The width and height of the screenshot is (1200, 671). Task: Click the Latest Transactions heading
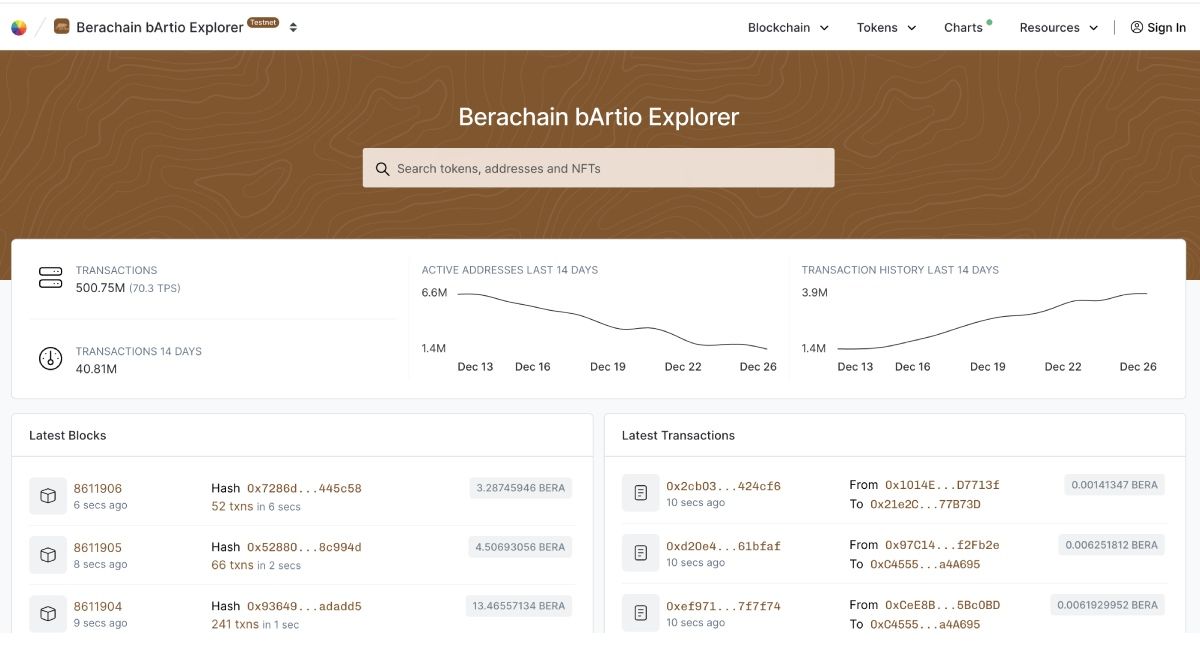(x=678, y=436)
